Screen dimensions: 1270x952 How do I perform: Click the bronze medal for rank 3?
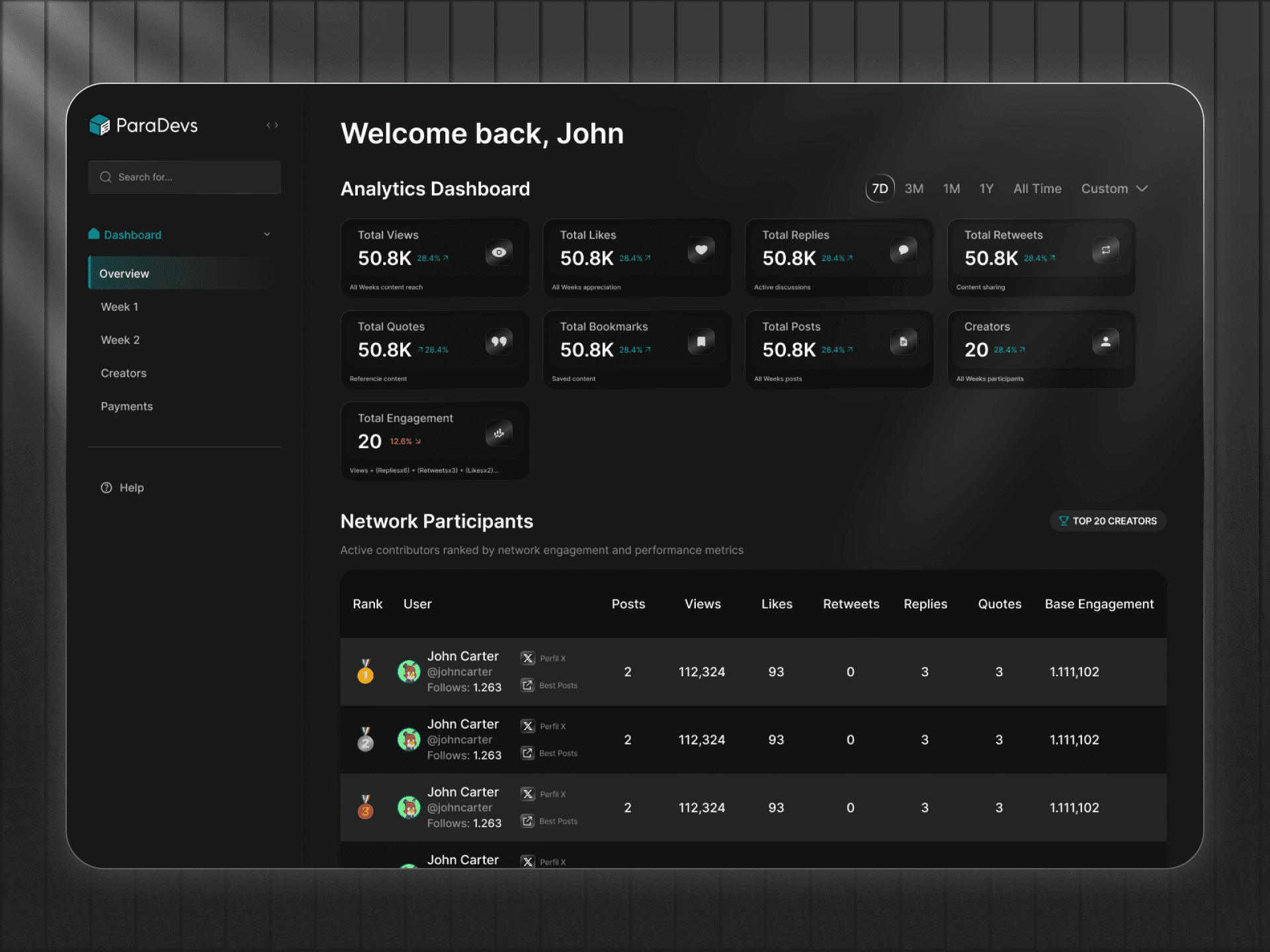(365, 807)
